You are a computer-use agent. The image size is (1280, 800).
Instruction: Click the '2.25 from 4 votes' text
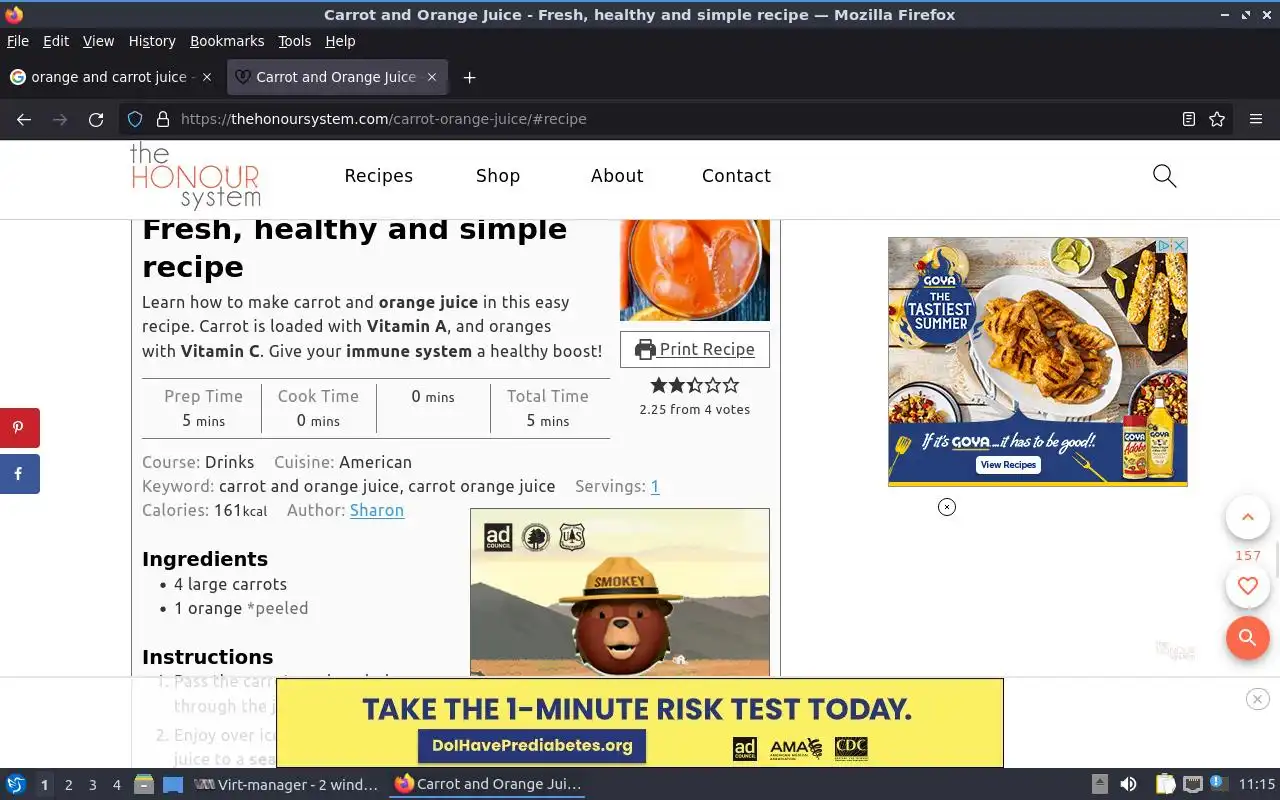(695, 409)
